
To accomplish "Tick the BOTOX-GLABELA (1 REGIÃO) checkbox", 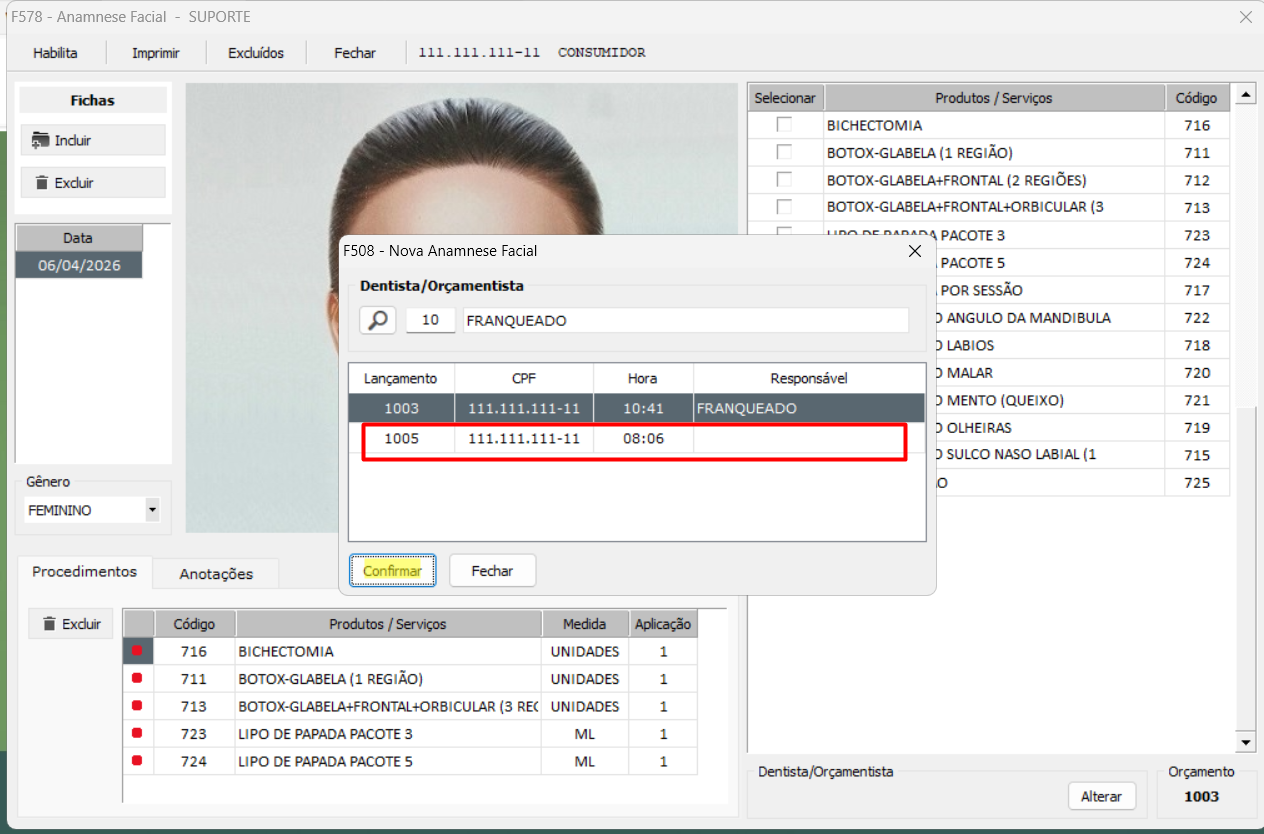I will [x=785, y=152].
